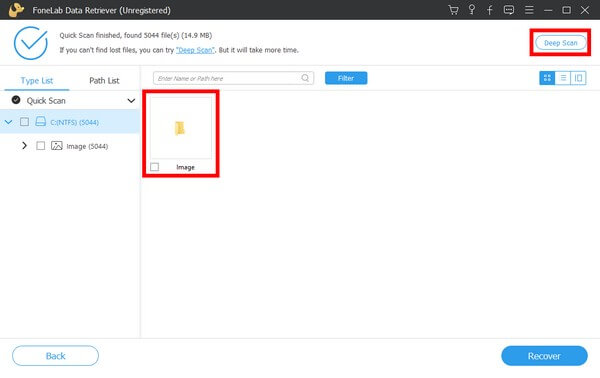The width and height of the screenshot is (600, 378).
Task: Click the register key icon
Action: 472,10
